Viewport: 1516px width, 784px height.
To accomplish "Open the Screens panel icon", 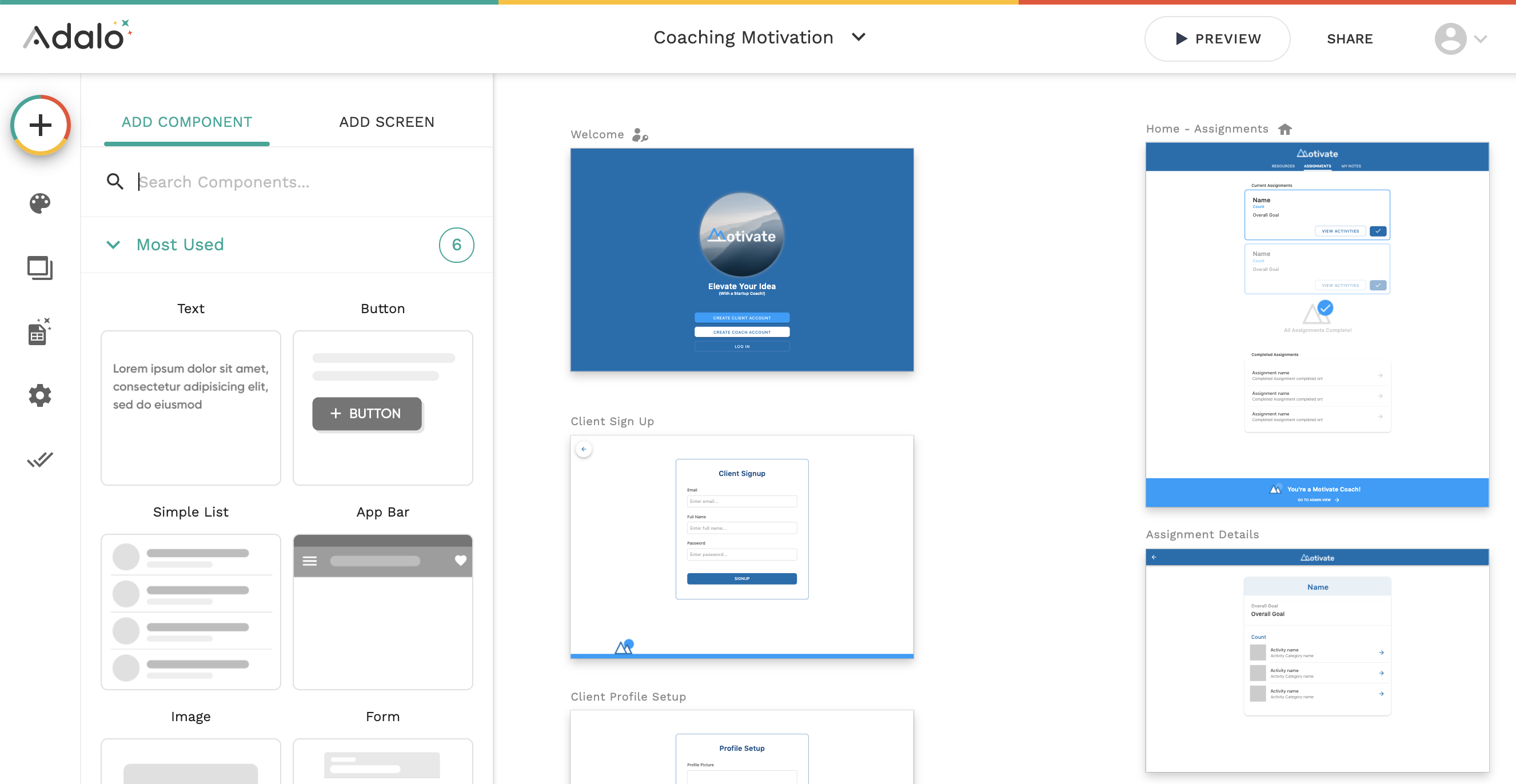I will point(40,268).
